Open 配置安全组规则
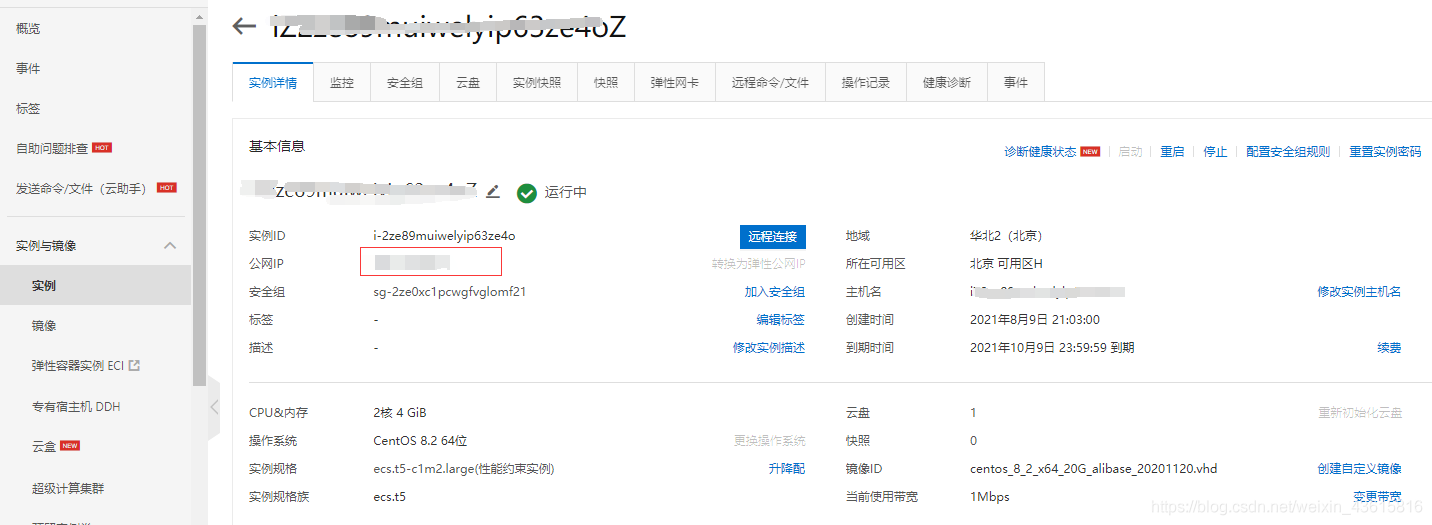 (1288, 152)
